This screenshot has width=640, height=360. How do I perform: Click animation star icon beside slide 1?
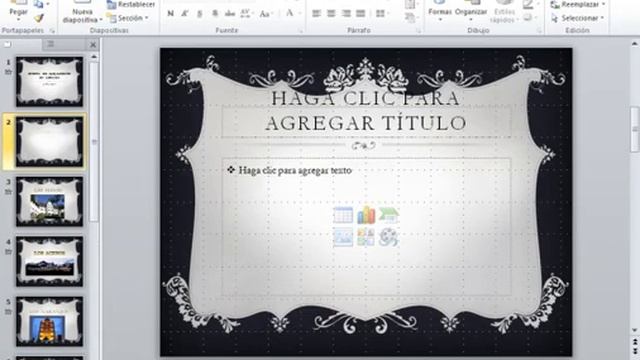coord(8,72)
